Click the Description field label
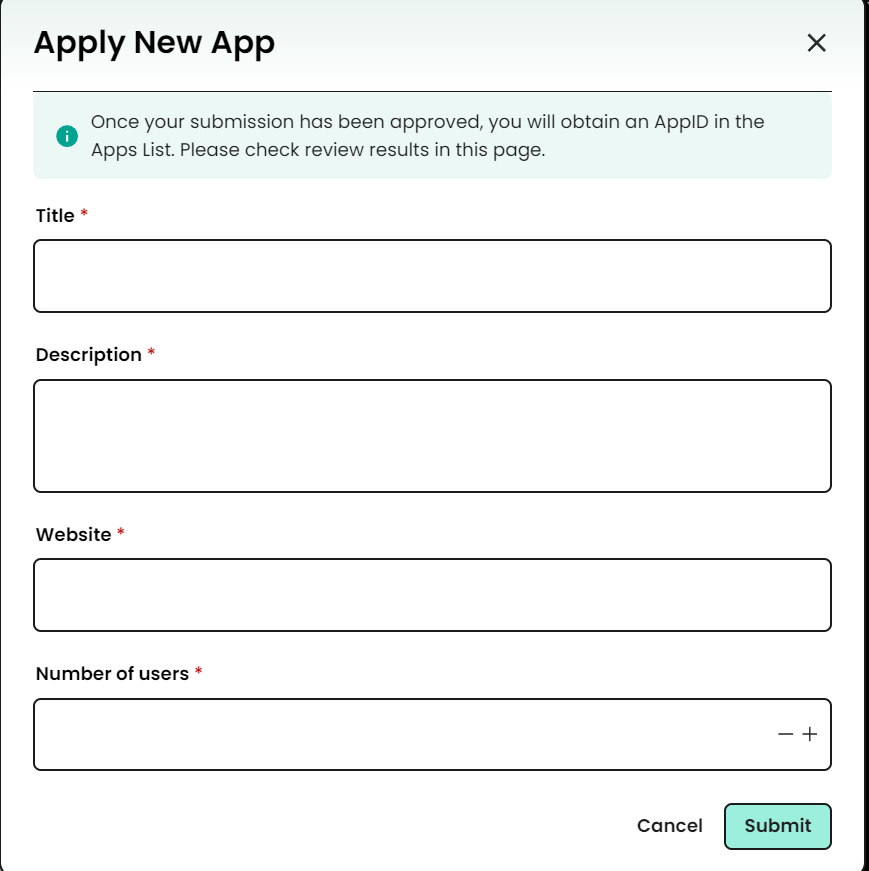This screenshot has width=869, height=871. point(88,355)
